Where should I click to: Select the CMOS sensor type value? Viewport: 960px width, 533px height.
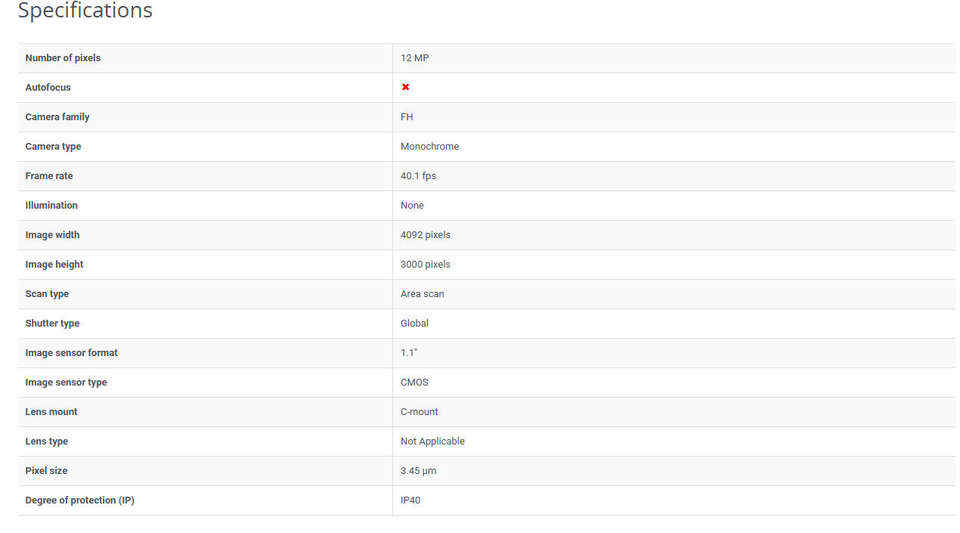click(x=414, y=382)
